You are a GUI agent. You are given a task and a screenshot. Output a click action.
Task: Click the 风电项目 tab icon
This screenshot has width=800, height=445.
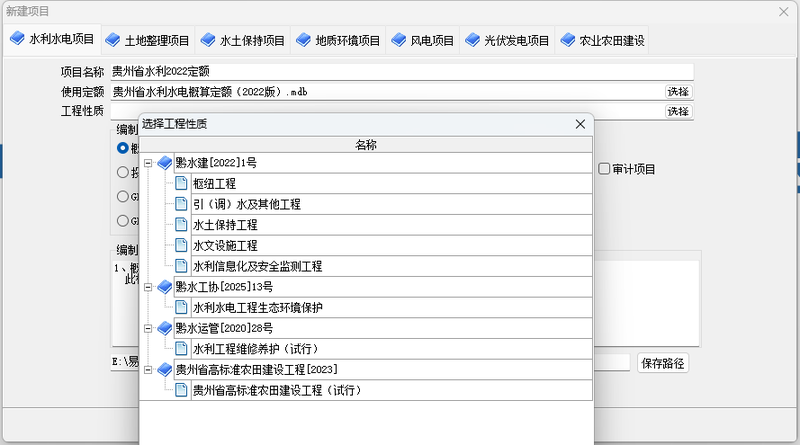pos(398,40)
